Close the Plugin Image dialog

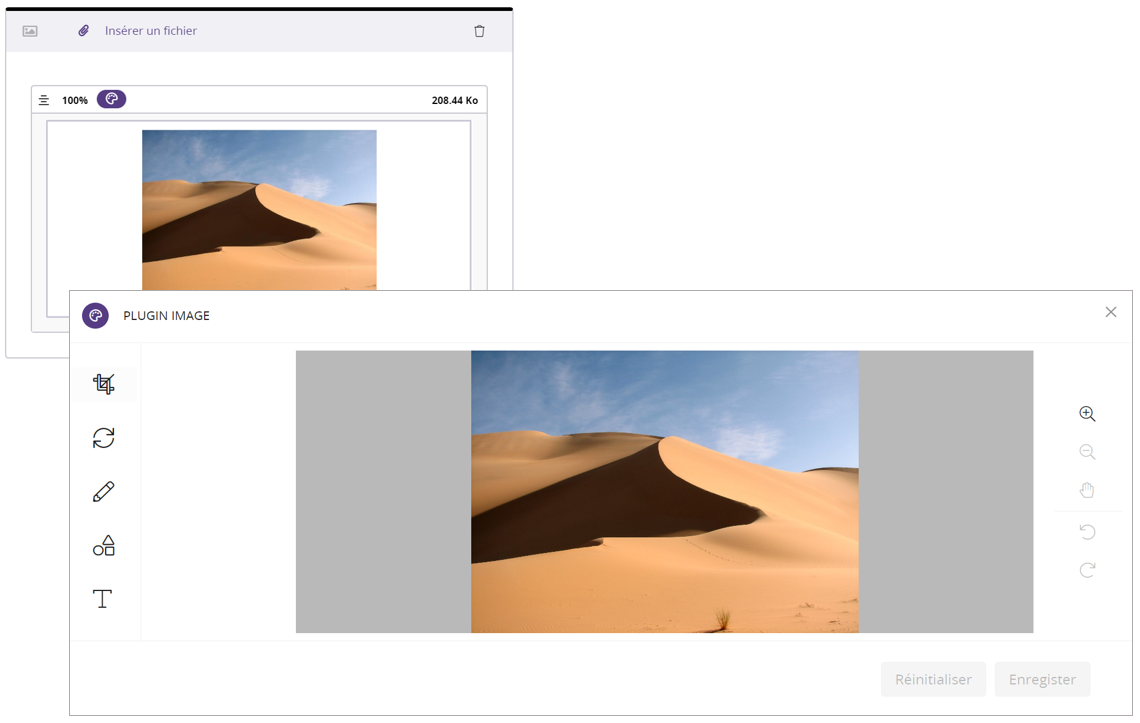[1111, 312]
